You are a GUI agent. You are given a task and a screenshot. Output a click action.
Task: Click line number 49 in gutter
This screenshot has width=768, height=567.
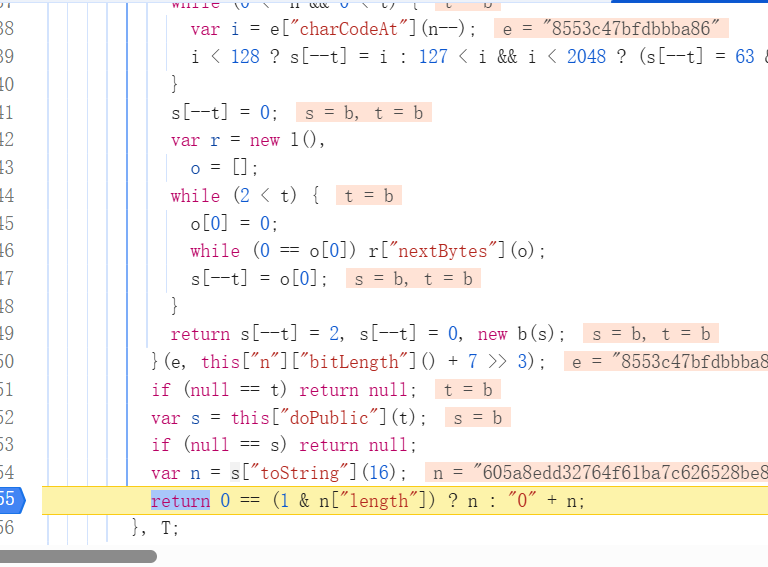7,334
